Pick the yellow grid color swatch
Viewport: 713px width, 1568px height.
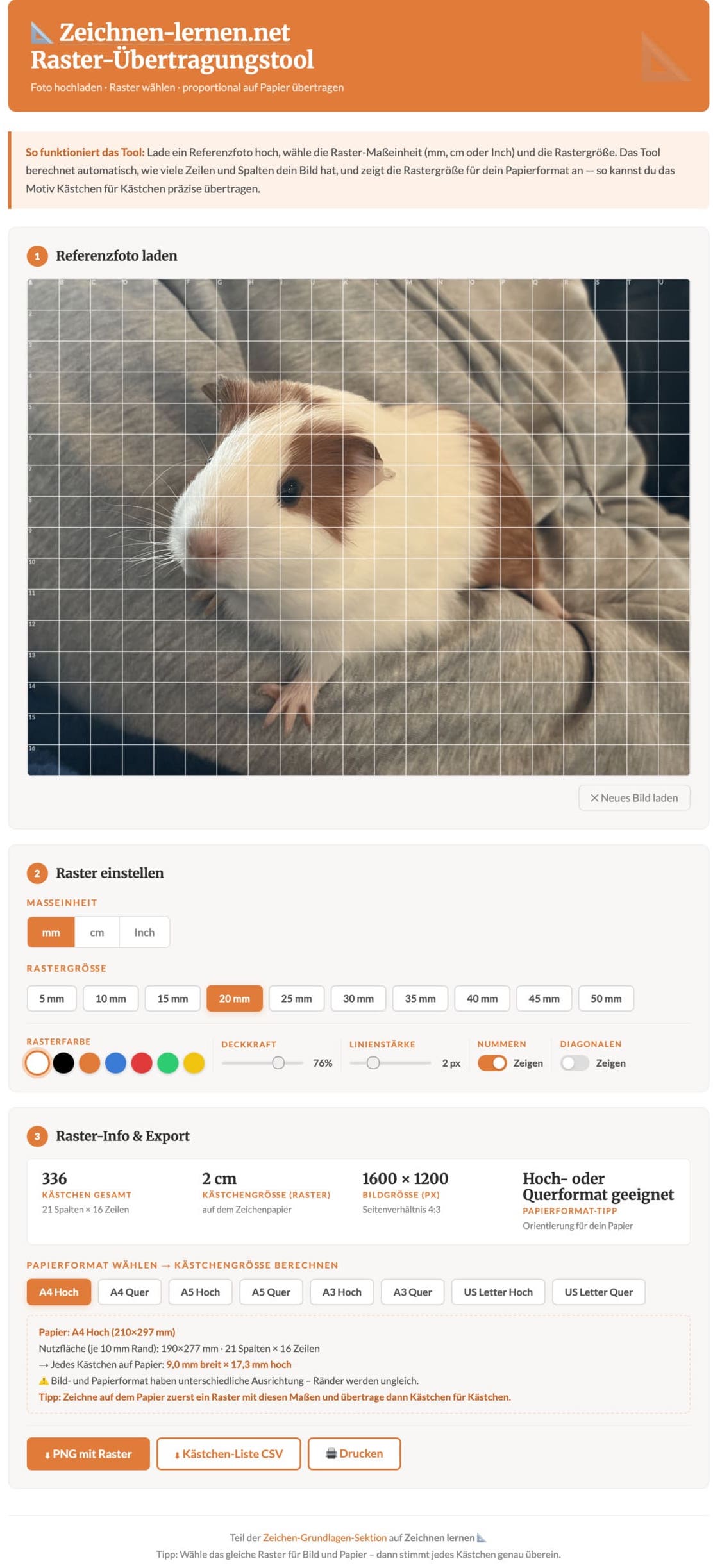[194, 1063]
